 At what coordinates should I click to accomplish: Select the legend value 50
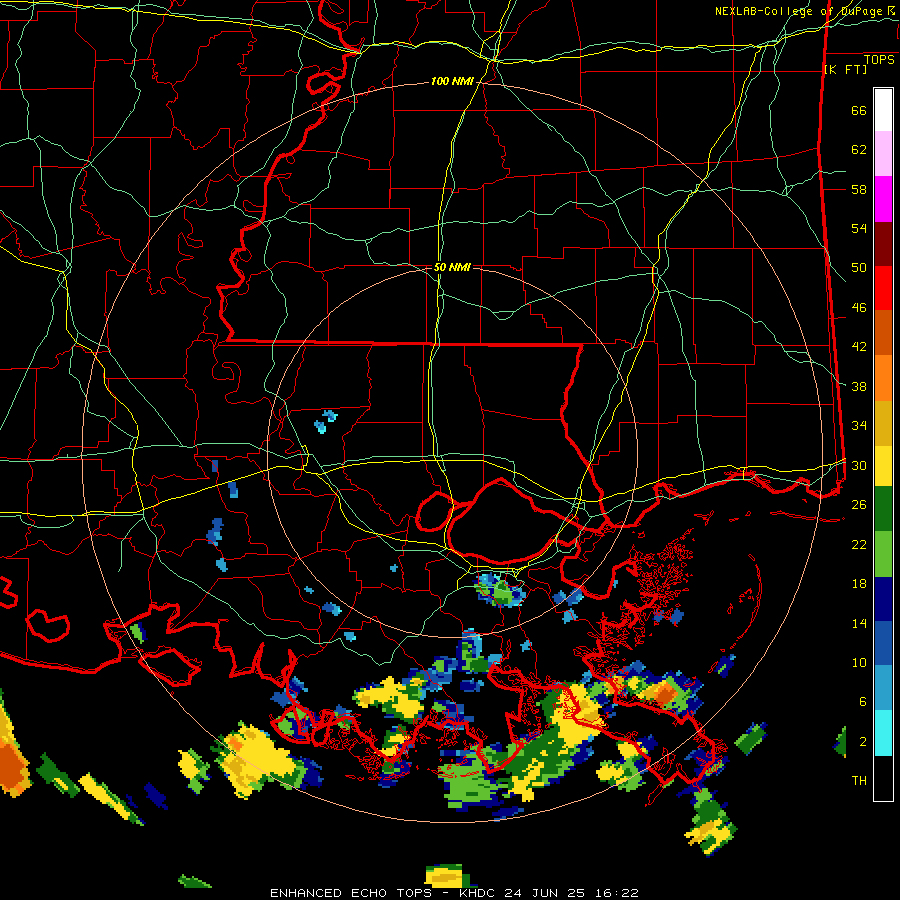pos(859,268)
